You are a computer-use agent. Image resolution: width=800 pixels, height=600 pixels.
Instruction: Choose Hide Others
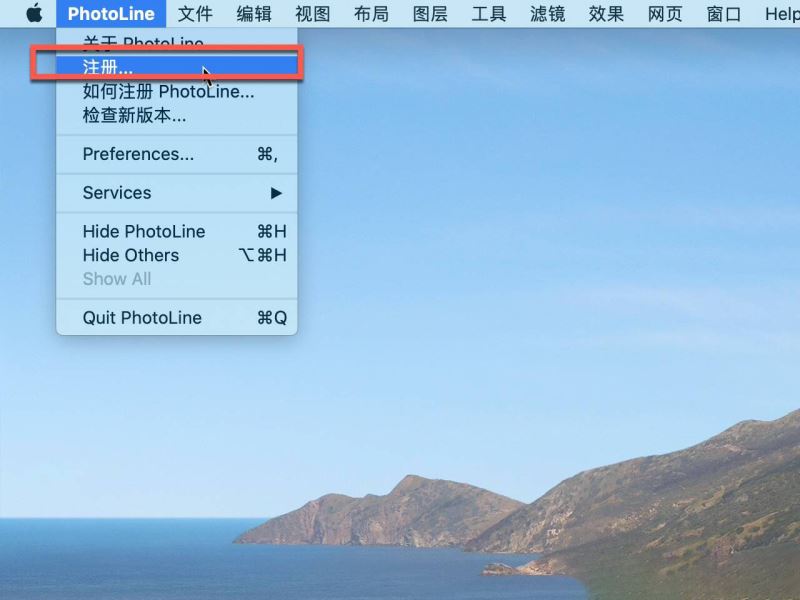point(177,255)
